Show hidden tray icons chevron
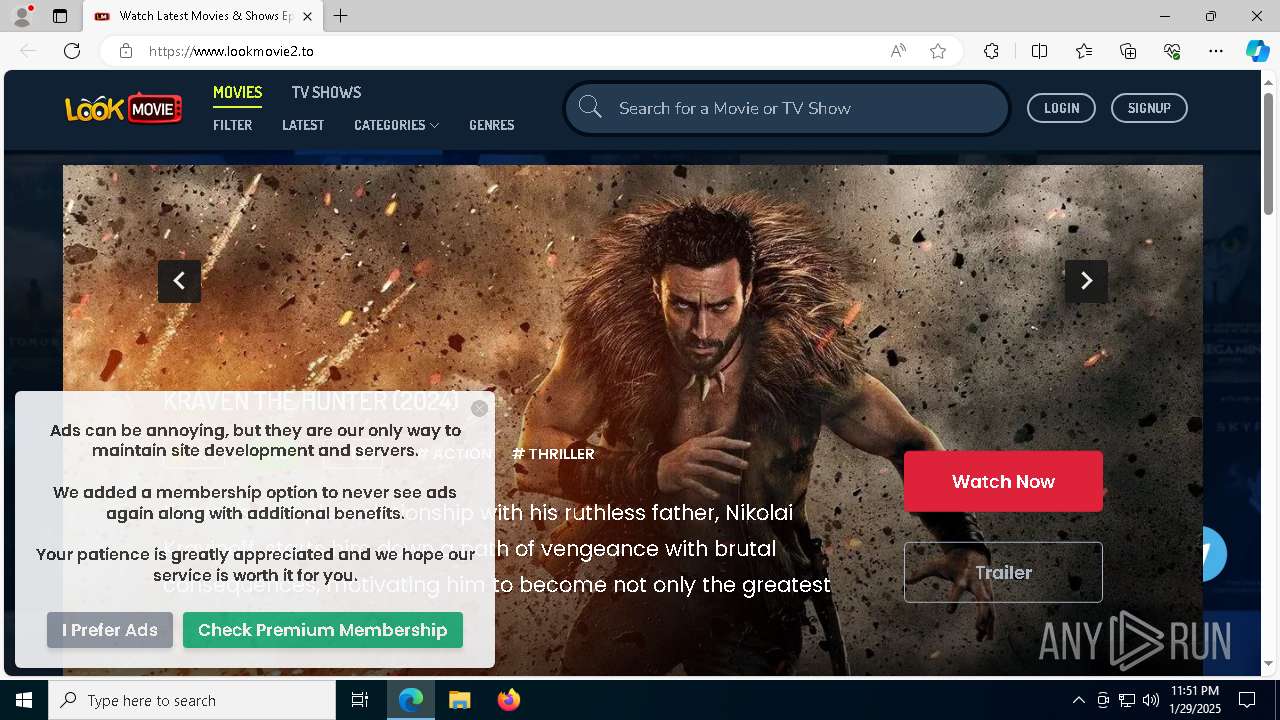 pos(1078,700)
